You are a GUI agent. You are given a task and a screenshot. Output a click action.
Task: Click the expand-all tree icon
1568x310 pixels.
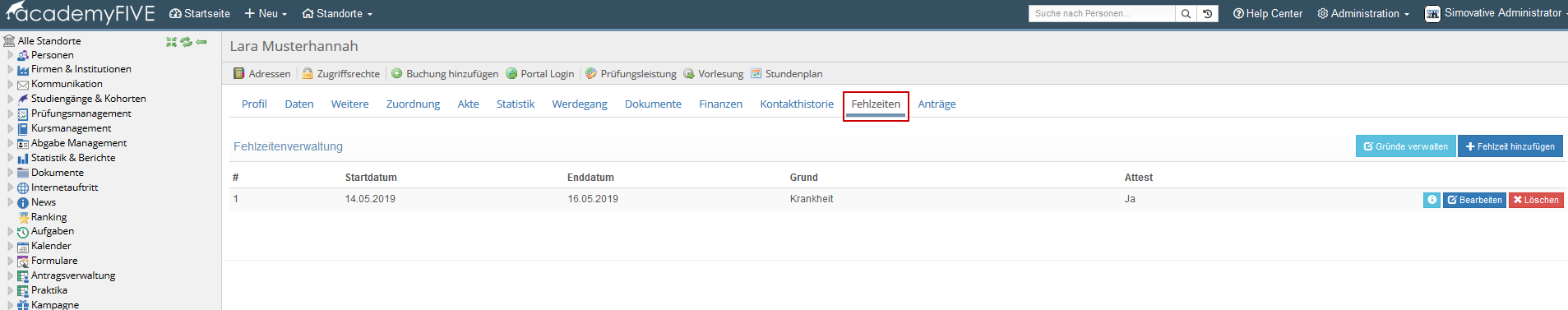pyautogui.click(x=171, y=41)
